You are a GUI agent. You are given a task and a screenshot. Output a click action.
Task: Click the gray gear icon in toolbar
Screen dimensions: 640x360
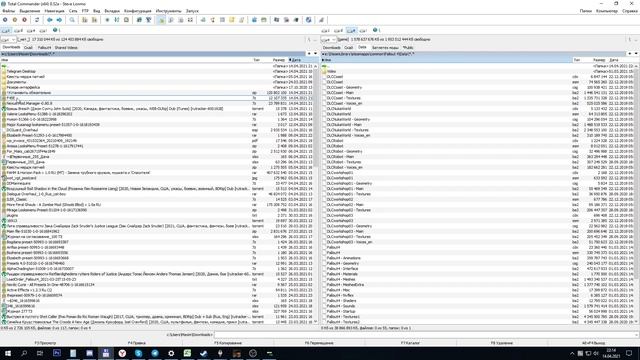(x=5, y=20)
